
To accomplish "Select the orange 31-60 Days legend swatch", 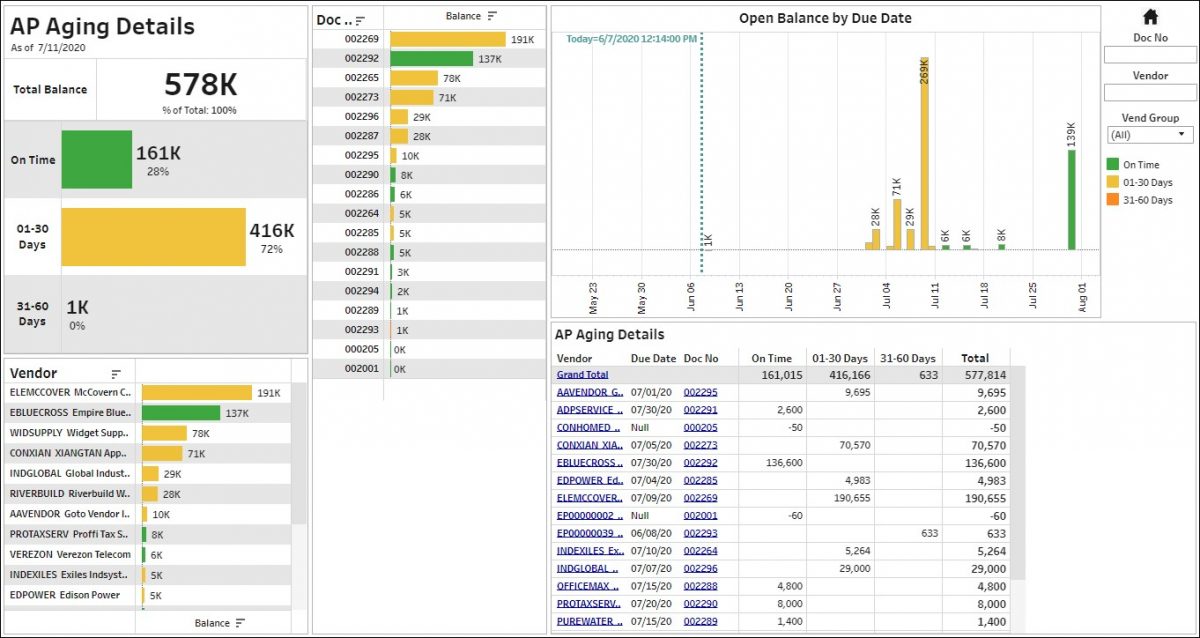I will pyautogui.click(x=1112, y=200).
